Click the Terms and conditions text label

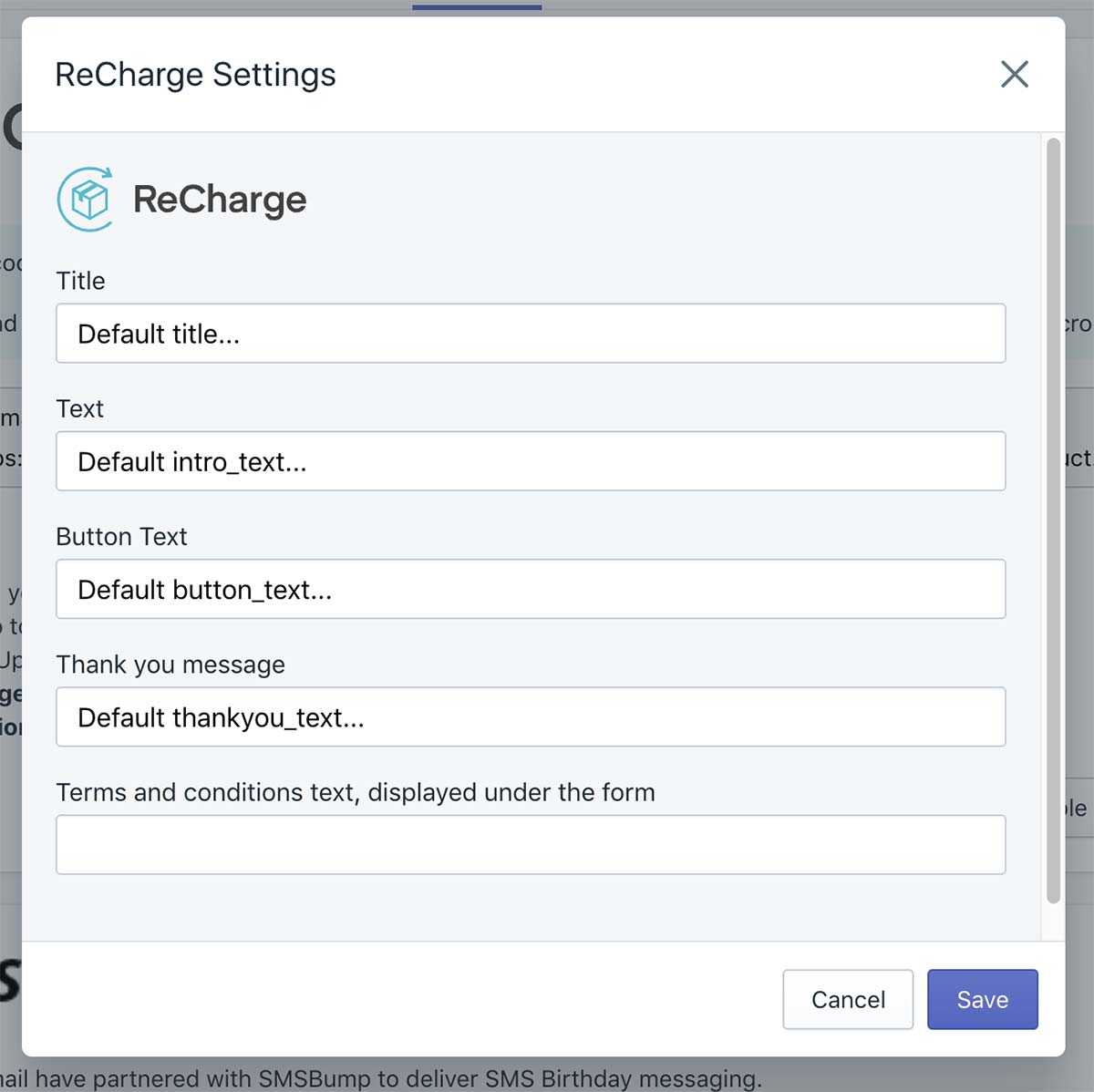tap(356, 792)
